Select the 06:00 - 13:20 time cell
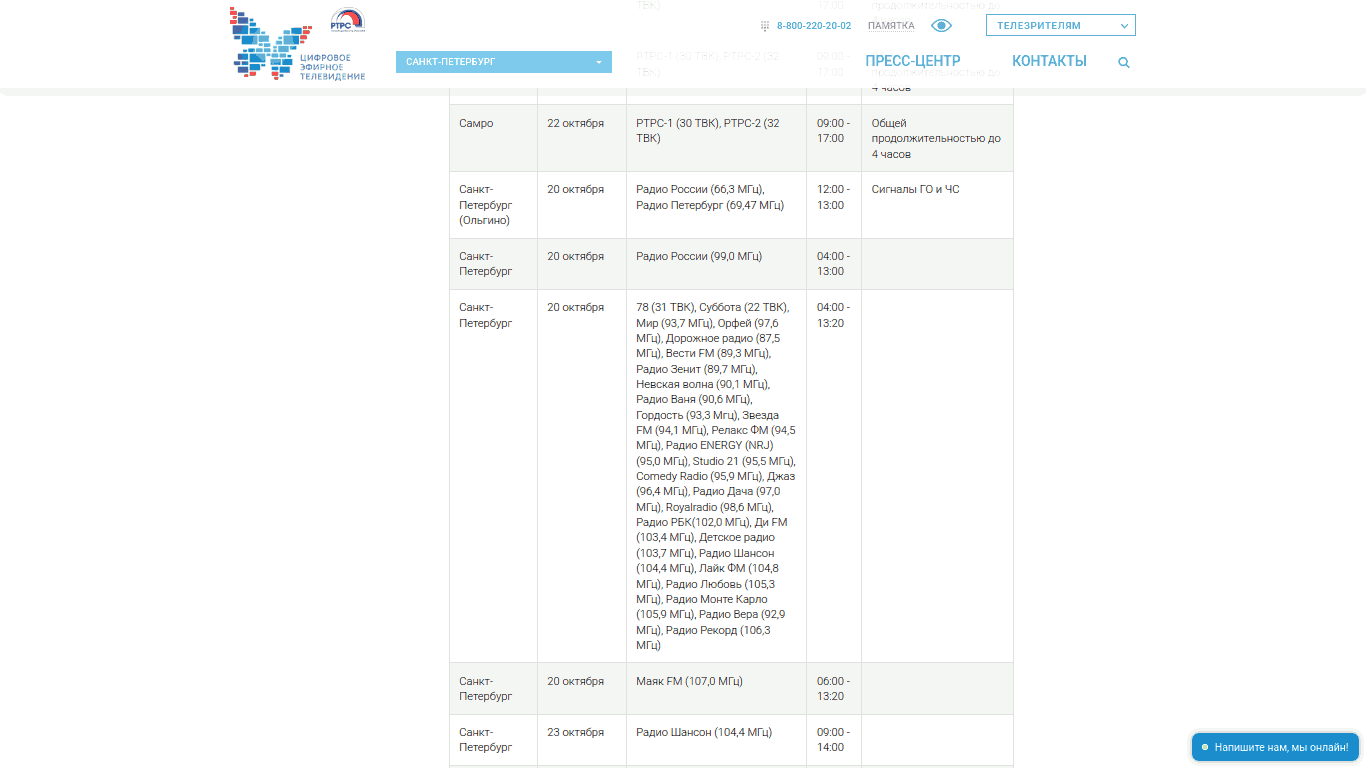The image size is (1366, 768). tap(834, 689)
